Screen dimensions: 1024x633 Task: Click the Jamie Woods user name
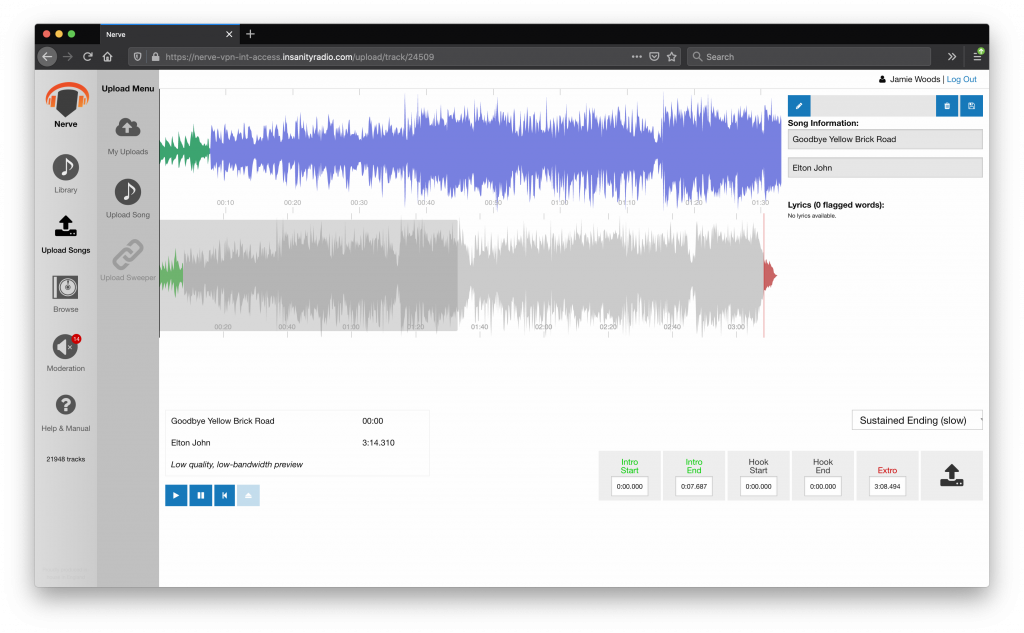point(914,79)
